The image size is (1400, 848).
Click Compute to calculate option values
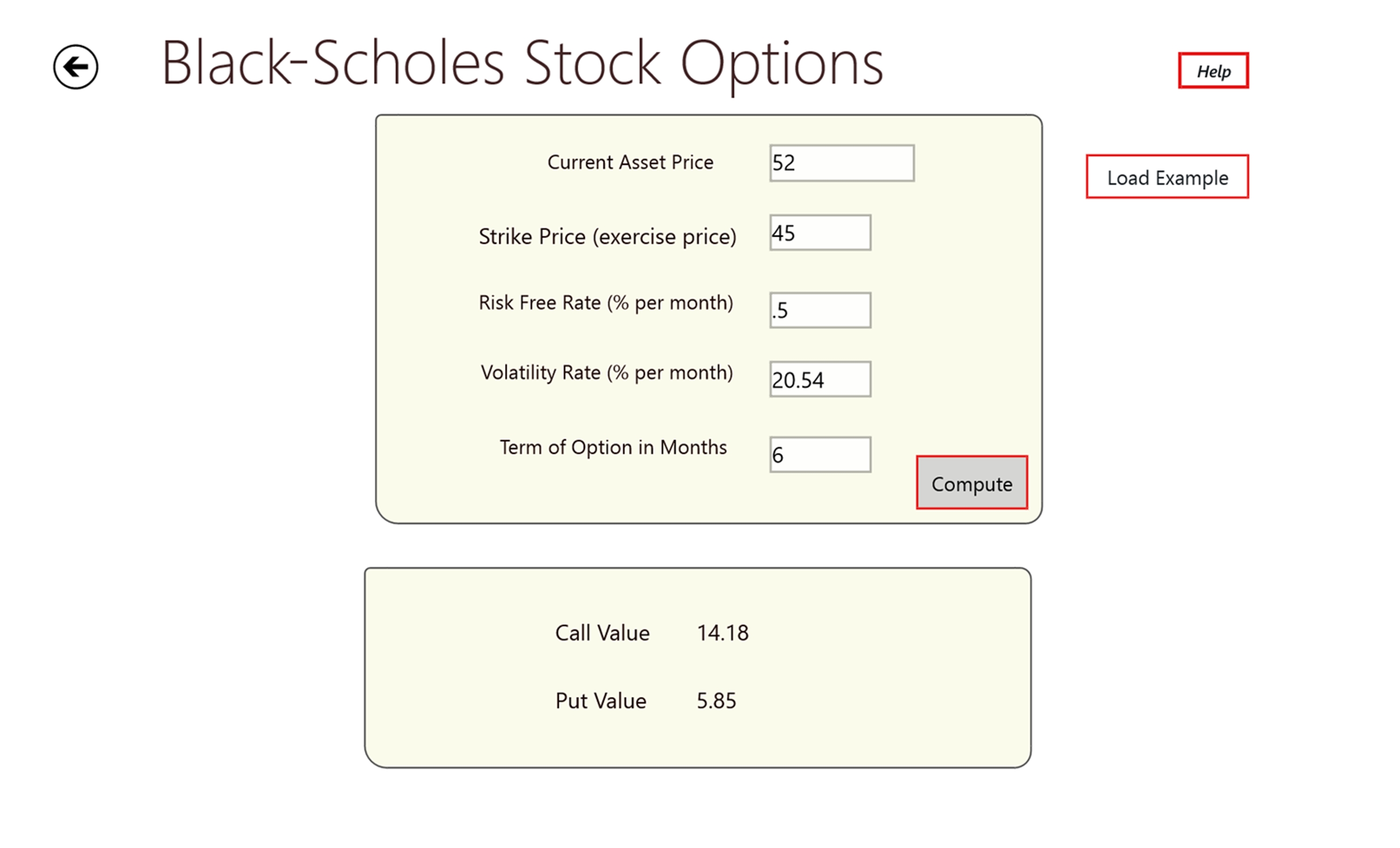(971, 483)
